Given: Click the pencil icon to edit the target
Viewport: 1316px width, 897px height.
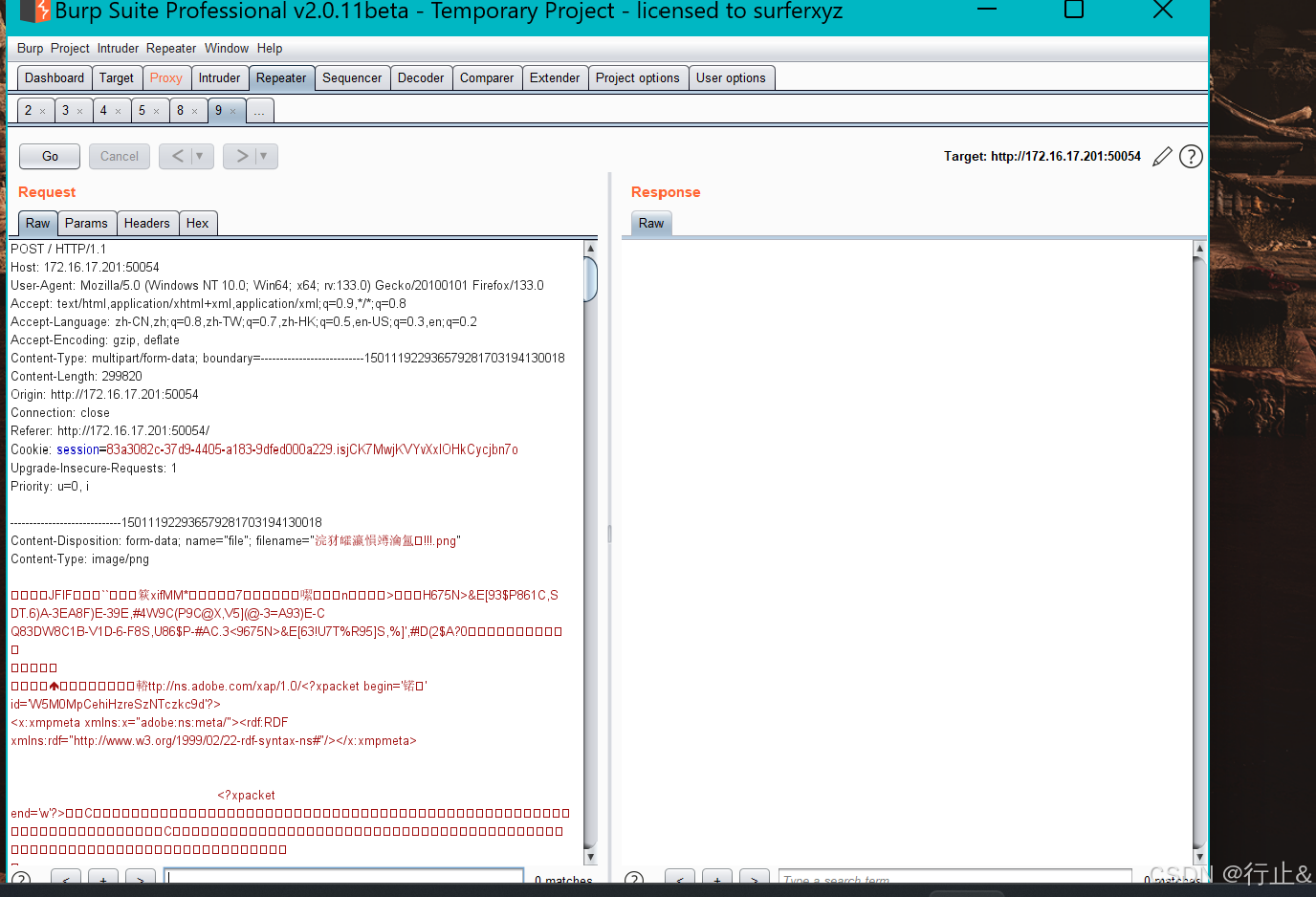Looking at the screenshot, I should (1162, 157).
